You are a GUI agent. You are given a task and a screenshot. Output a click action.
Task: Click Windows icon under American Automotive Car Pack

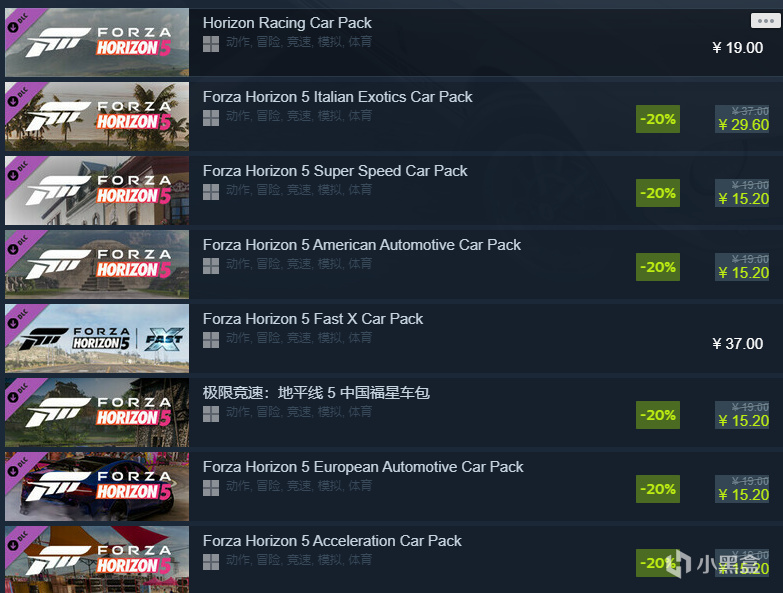click(211, 266)
